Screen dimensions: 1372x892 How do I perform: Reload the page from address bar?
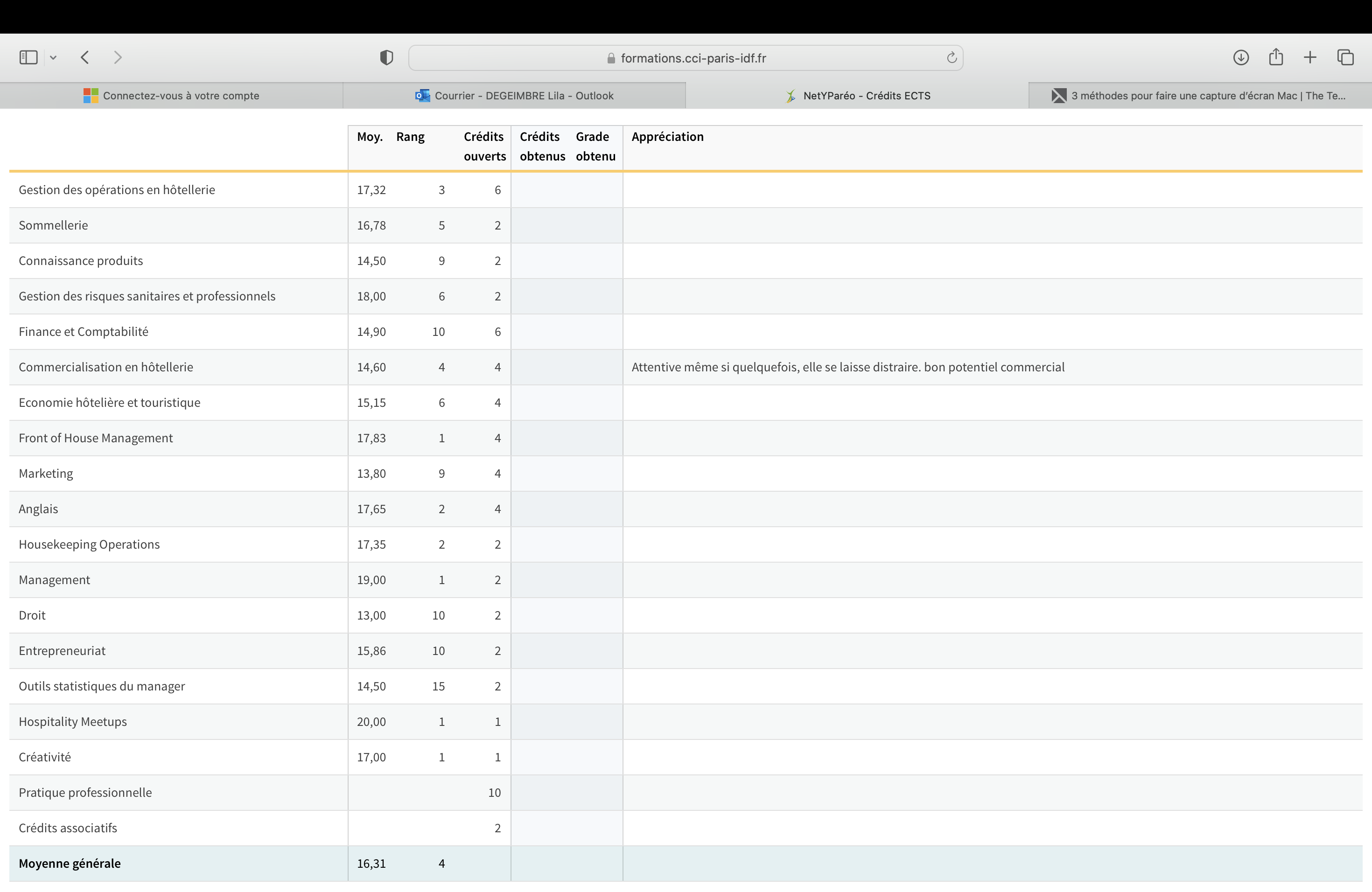pyautogui.click(x=951, y=58)
